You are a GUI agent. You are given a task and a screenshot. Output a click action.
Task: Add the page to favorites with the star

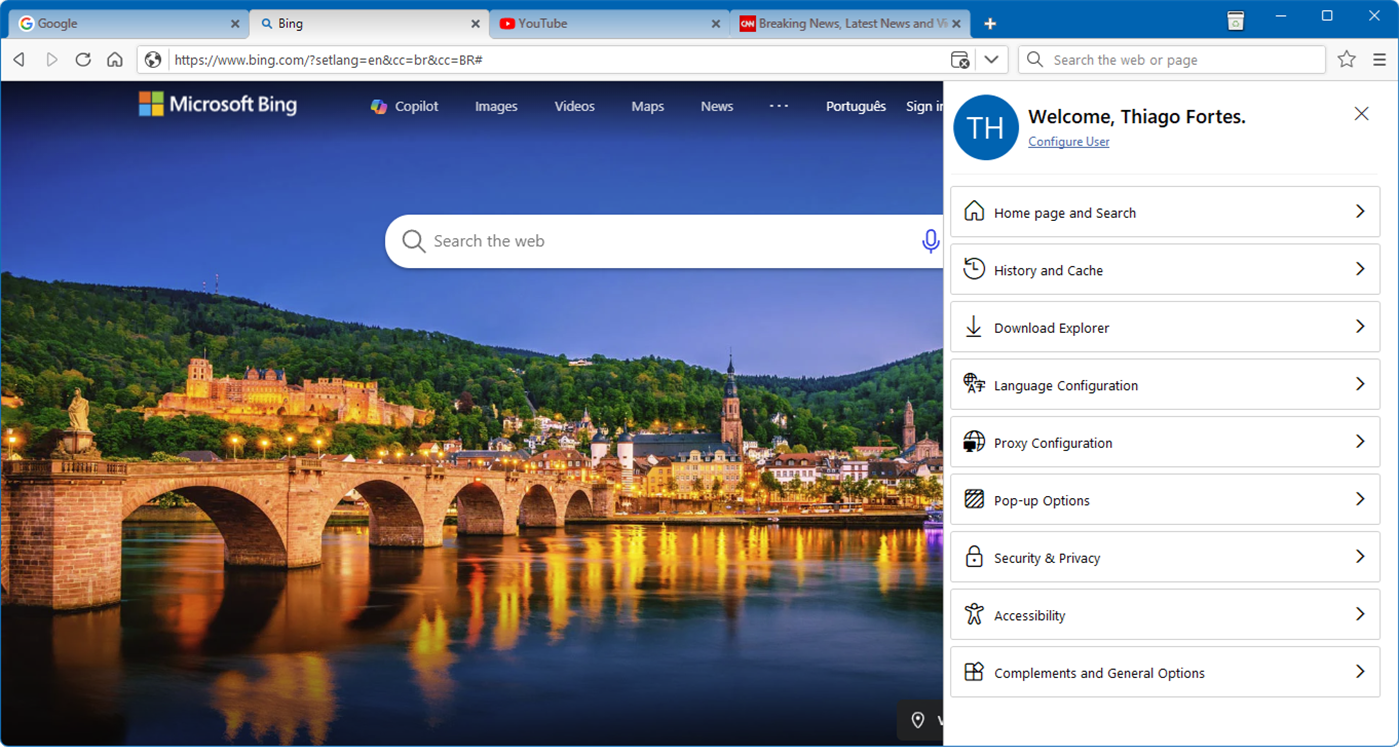pos(1347,59)
